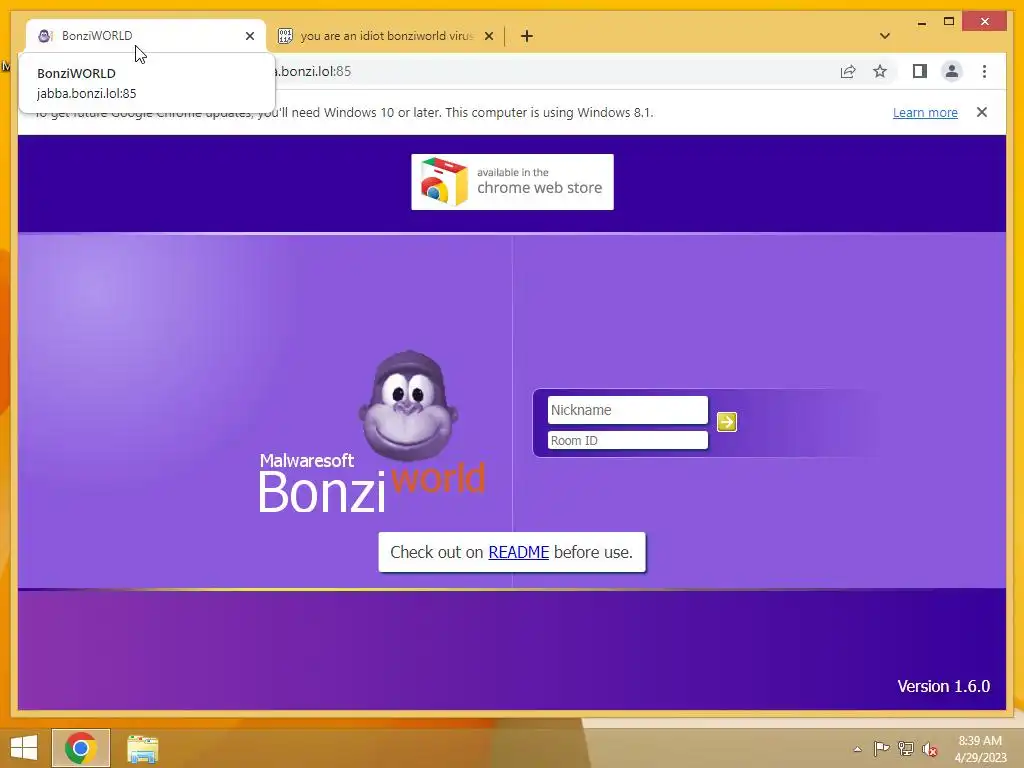Click the network tray icon
This screenshot has width=1024, height=768.
point(905,748)
